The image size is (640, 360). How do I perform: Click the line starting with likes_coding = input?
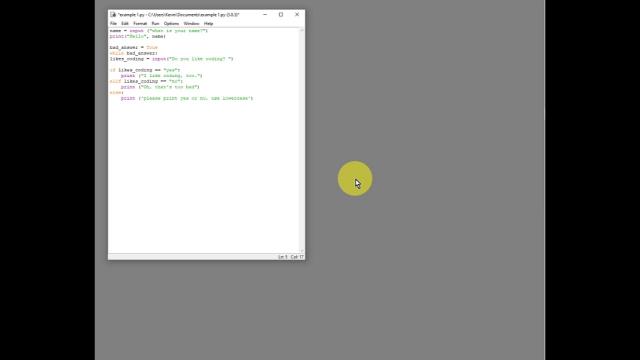(171, 59)
